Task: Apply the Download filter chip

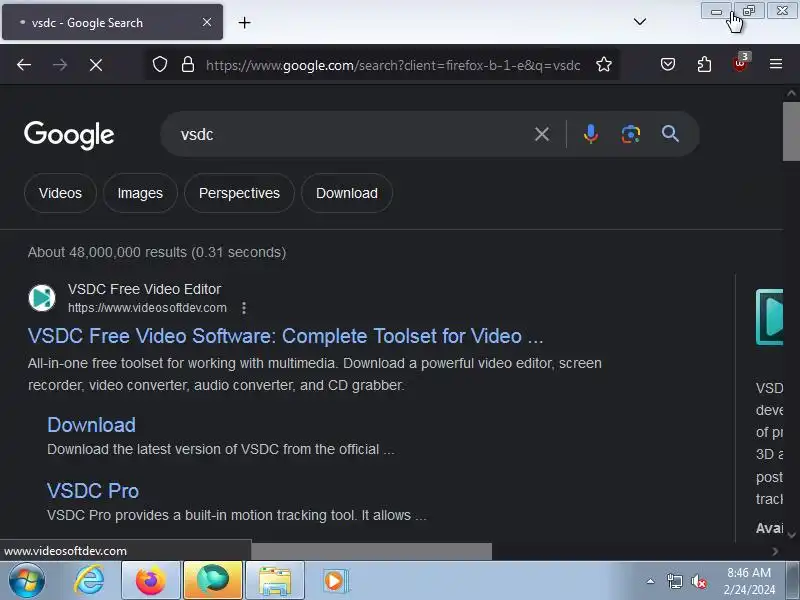Action: [347, 193]
